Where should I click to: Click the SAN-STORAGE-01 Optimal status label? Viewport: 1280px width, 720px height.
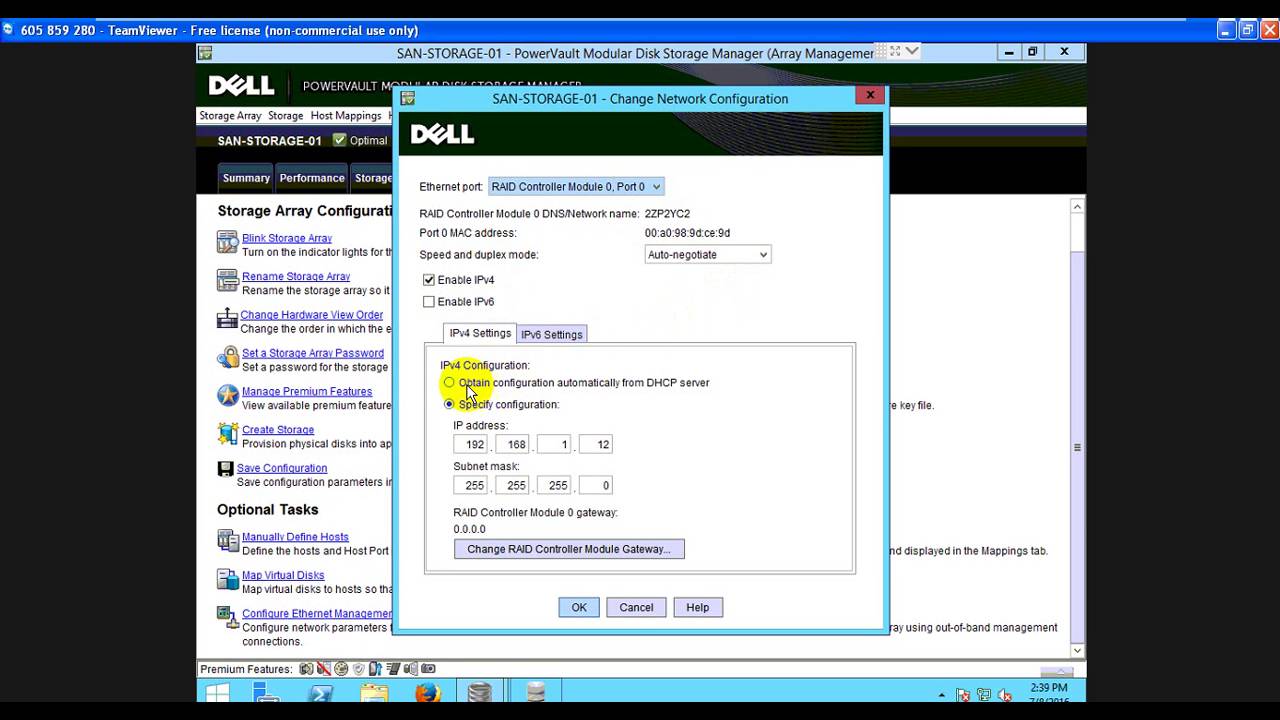[302, 141]
